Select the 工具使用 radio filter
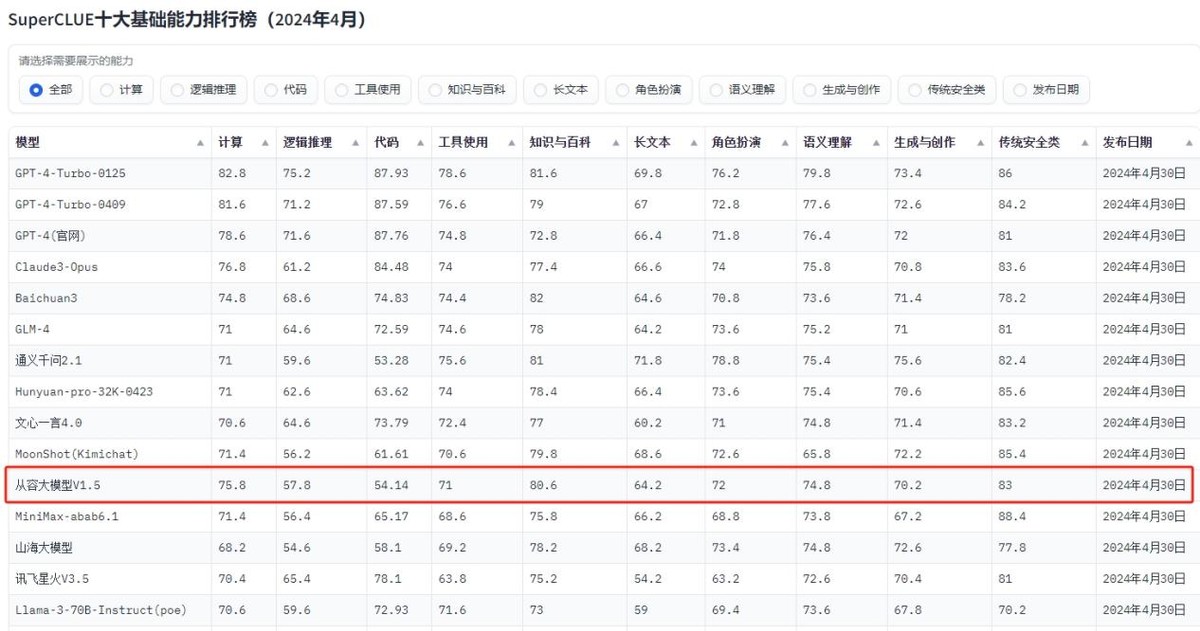This screenshot has height=631, width=1200. [x=343, y=90]
